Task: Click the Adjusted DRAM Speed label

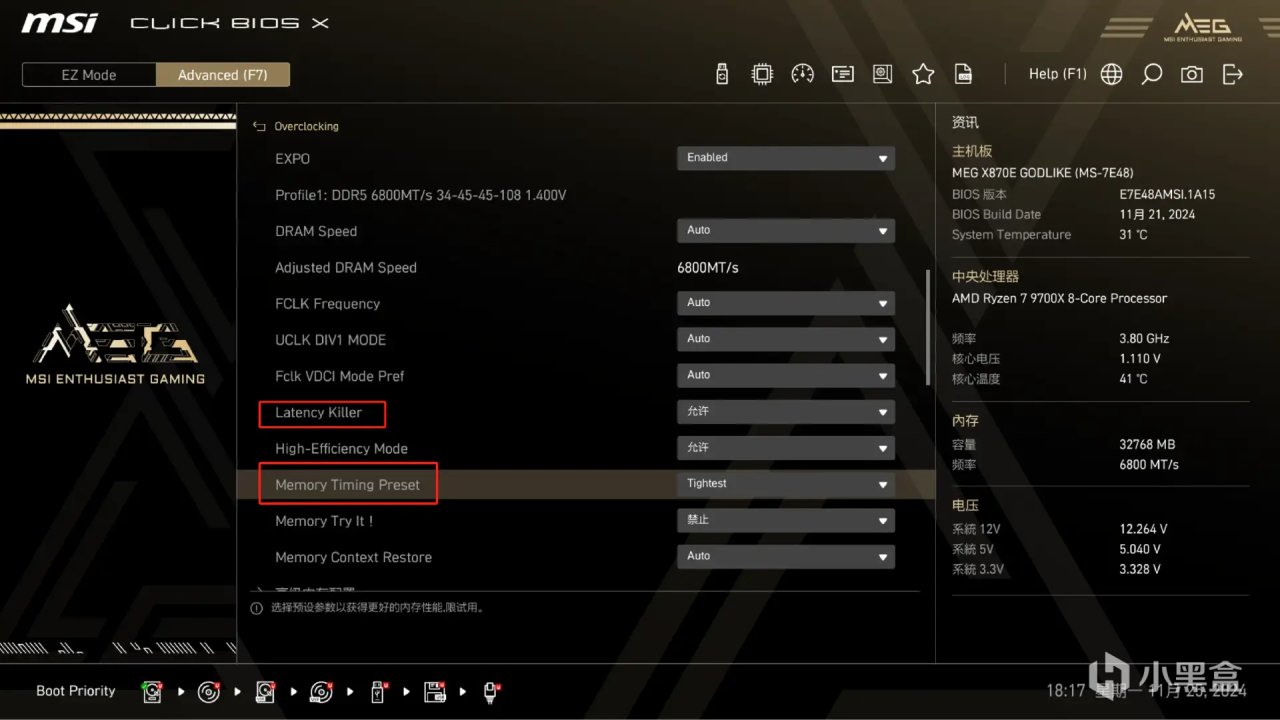Action: coord(346,268)
